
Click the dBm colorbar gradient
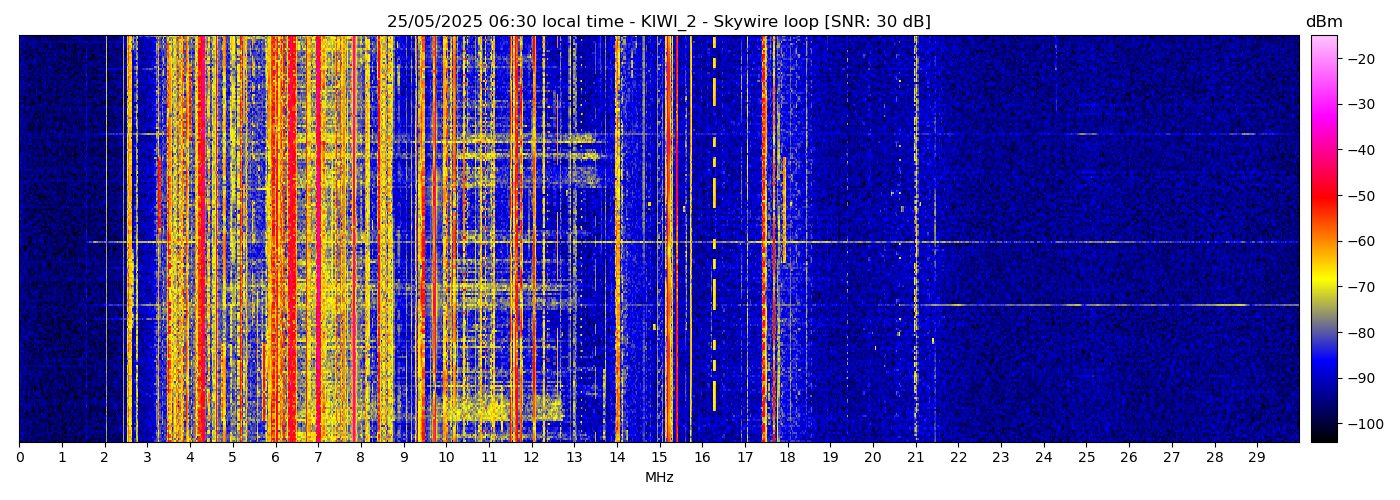click(x=1324, y=238)
